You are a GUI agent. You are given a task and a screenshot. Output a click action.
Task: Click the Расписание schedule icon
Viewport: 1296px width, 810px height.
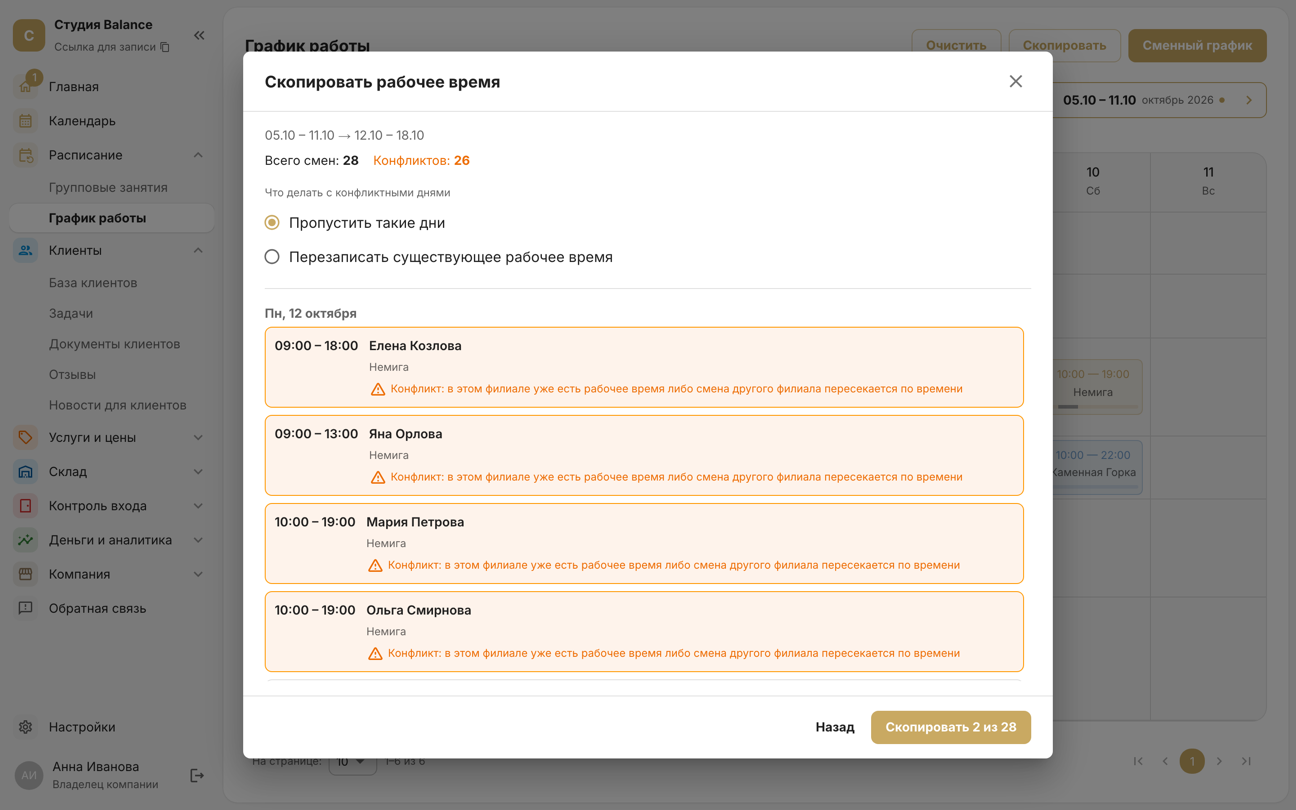[26, 155]
